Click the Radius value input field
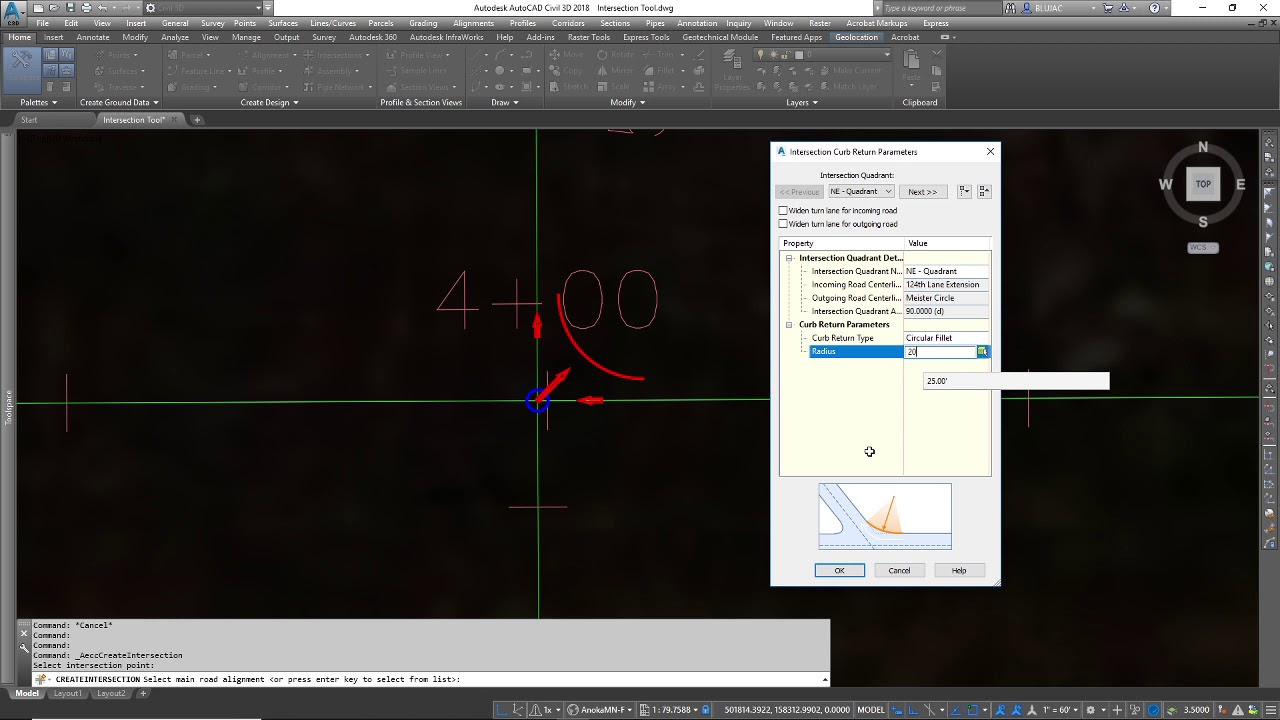This screenshot has height=720, width=1280. 940,352
